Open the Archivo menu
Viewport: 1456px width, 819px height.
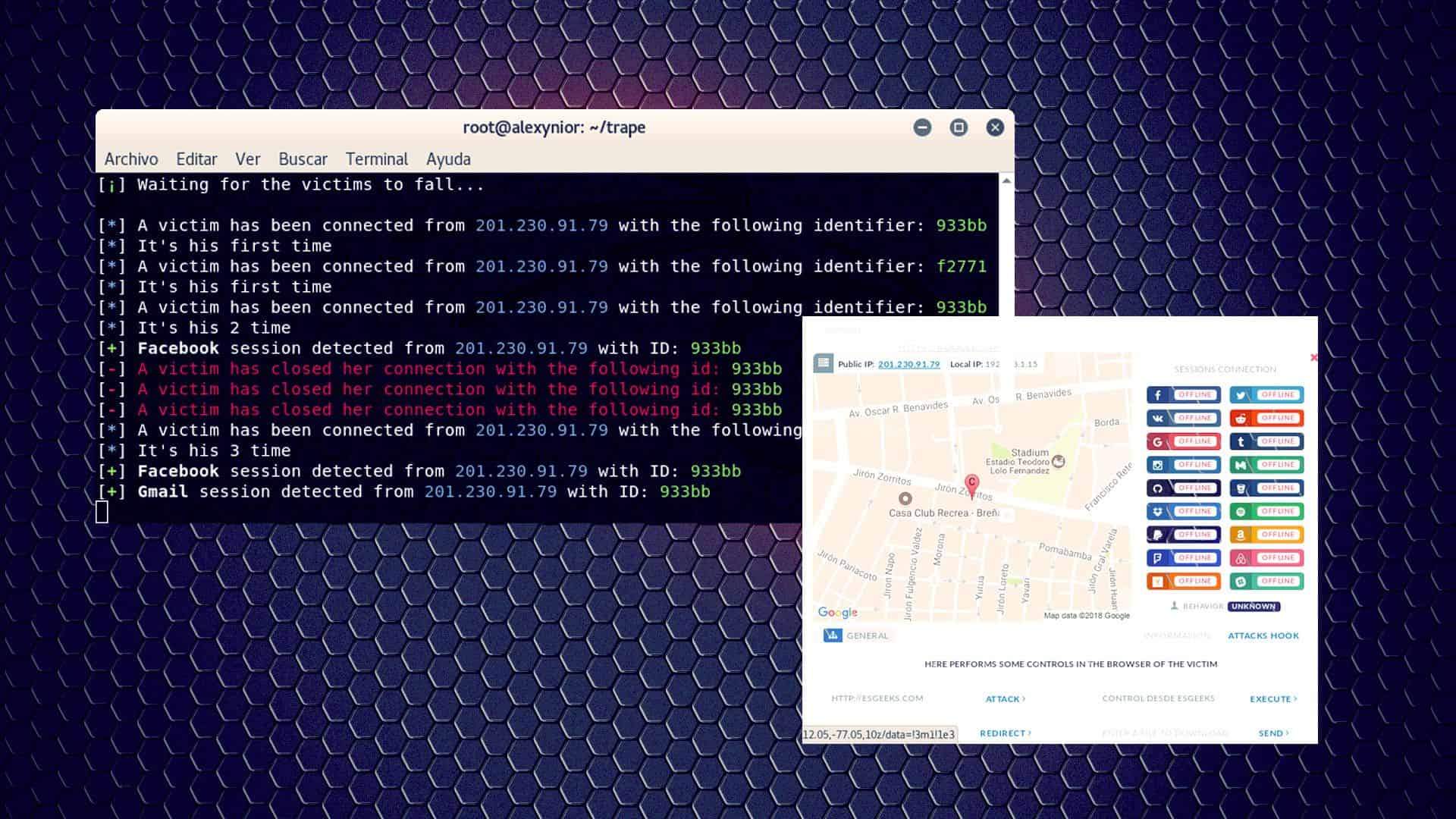[x=131, y=159]
